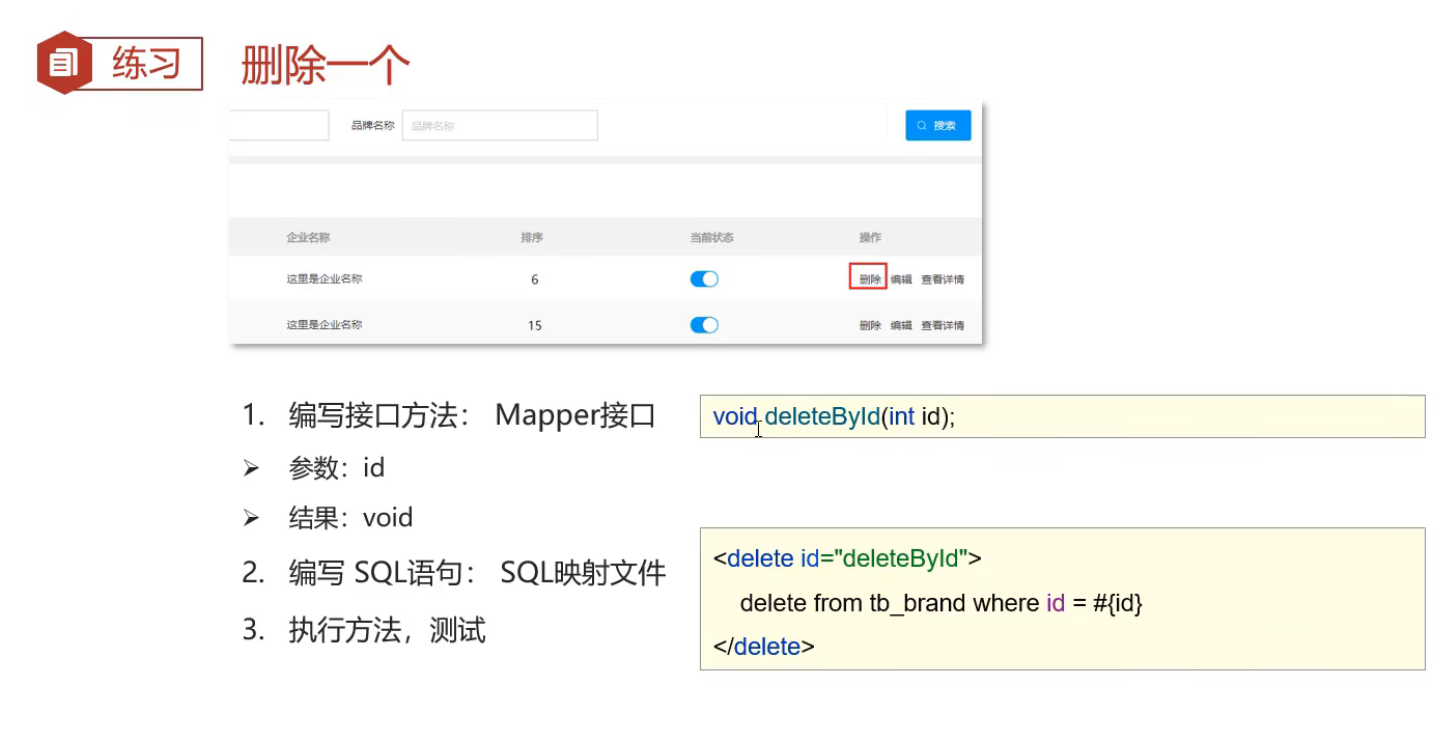Click the partially visible left search input
This screenshot has height=730, width=1456.
[279, 126]
